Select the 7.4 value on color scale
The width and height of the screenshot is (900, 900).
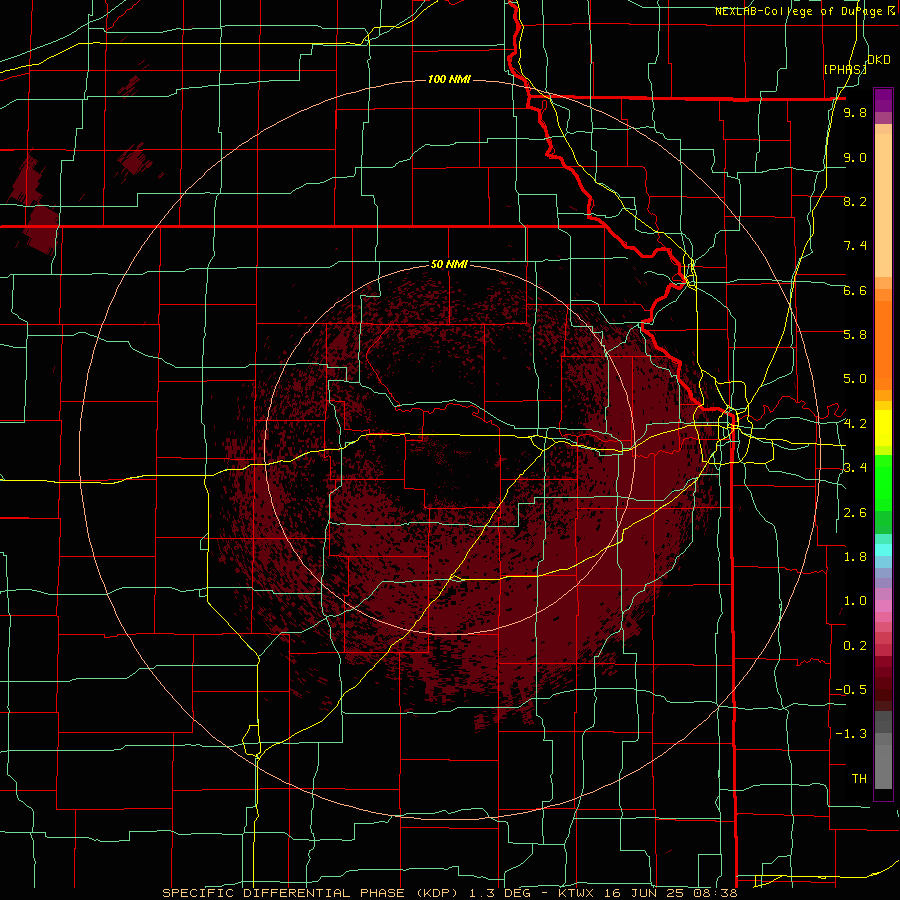(x=855, y=246)
